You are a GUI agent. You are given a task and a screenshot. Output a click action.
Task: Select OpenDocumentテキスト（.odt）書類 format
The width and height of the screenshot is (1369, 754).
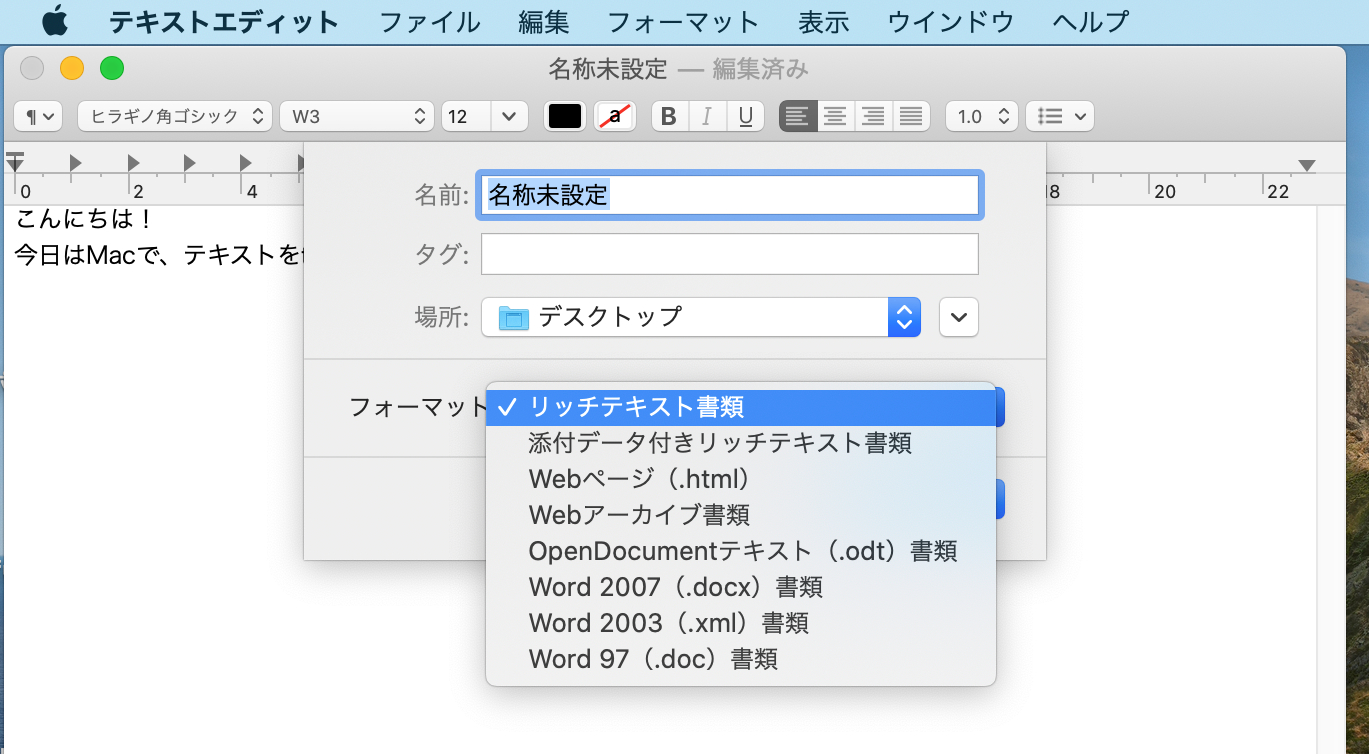pos(741,551)
